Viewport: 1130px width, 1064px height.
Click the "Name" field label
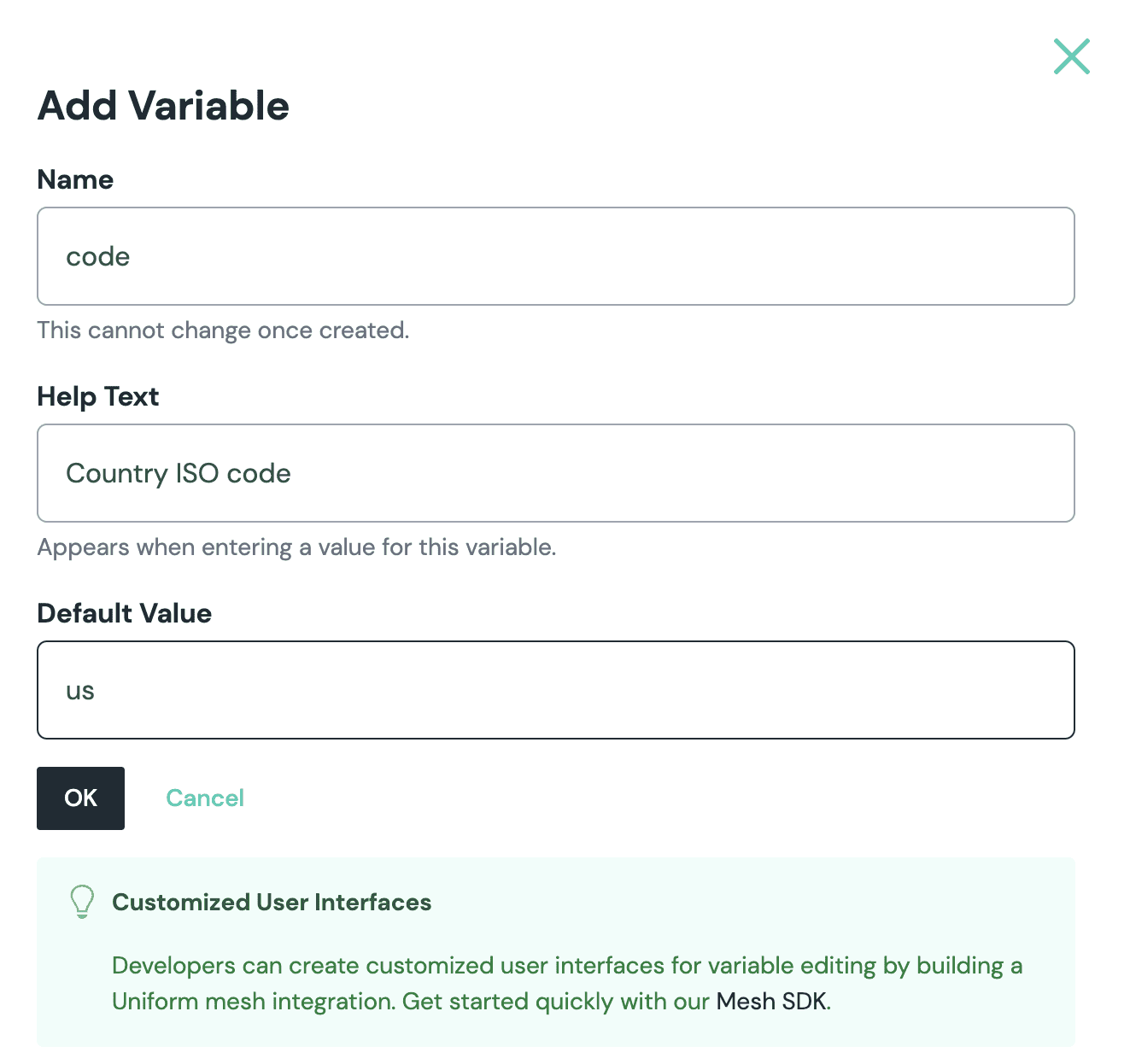75,179
